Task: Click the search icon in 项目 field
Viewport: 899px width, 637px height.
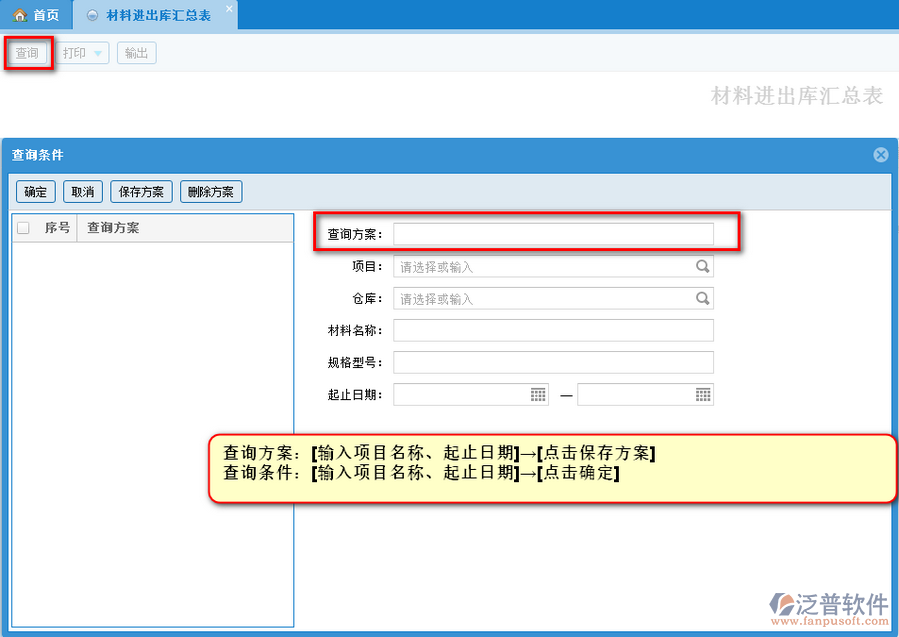Action: (703, 267)
